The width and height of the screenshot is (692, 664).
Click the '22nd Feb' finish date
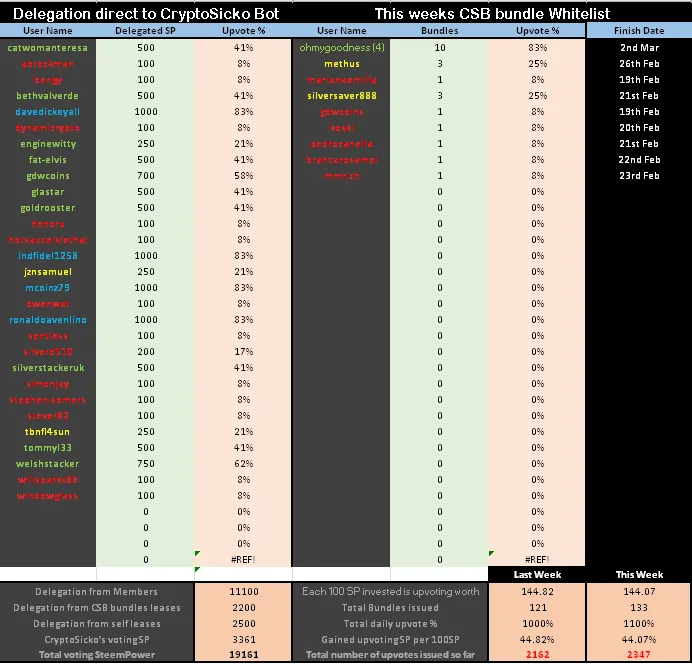tap(639, 160)
